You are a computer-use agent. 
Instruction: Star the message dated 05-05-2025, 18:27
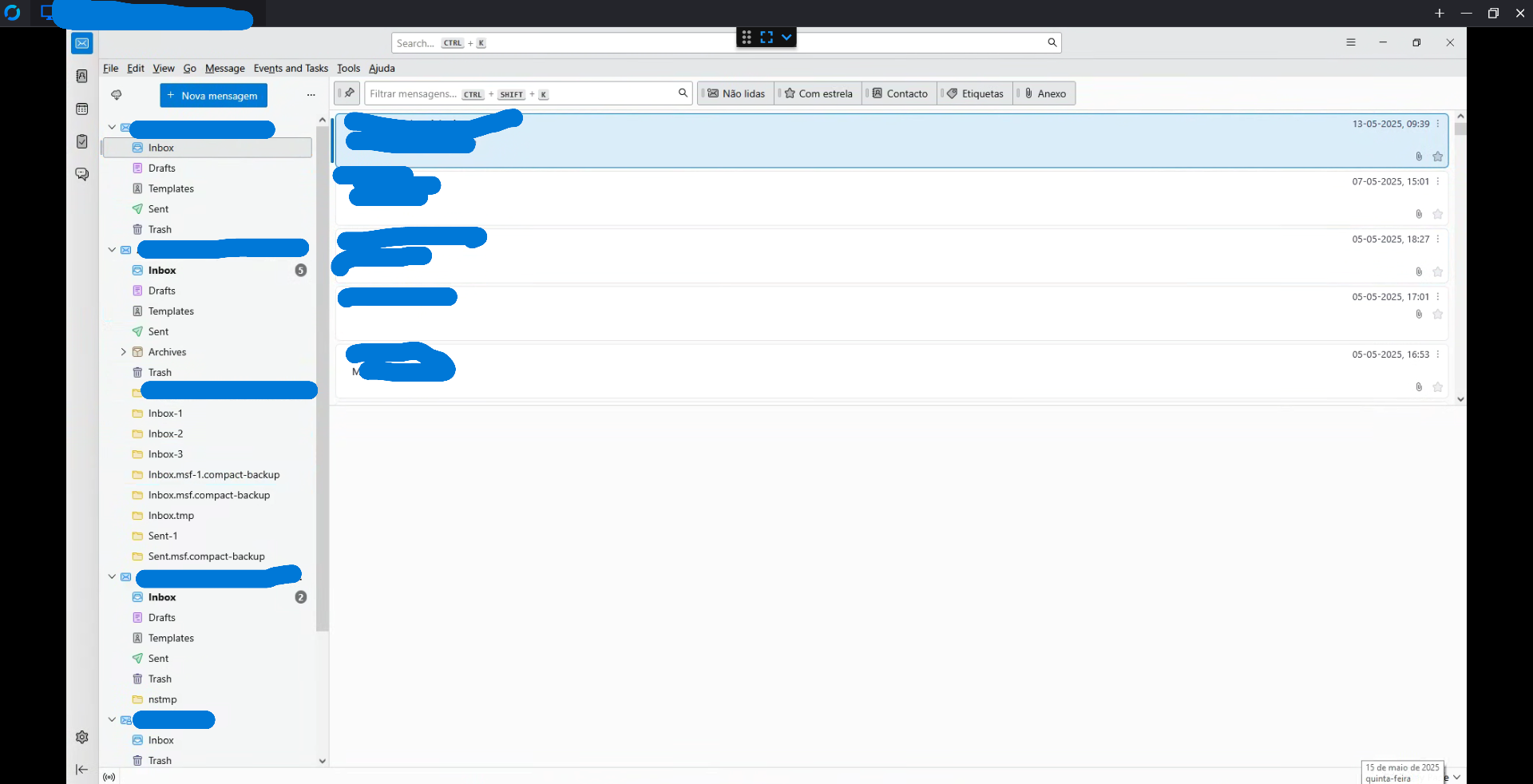[x=1437, y=272]
